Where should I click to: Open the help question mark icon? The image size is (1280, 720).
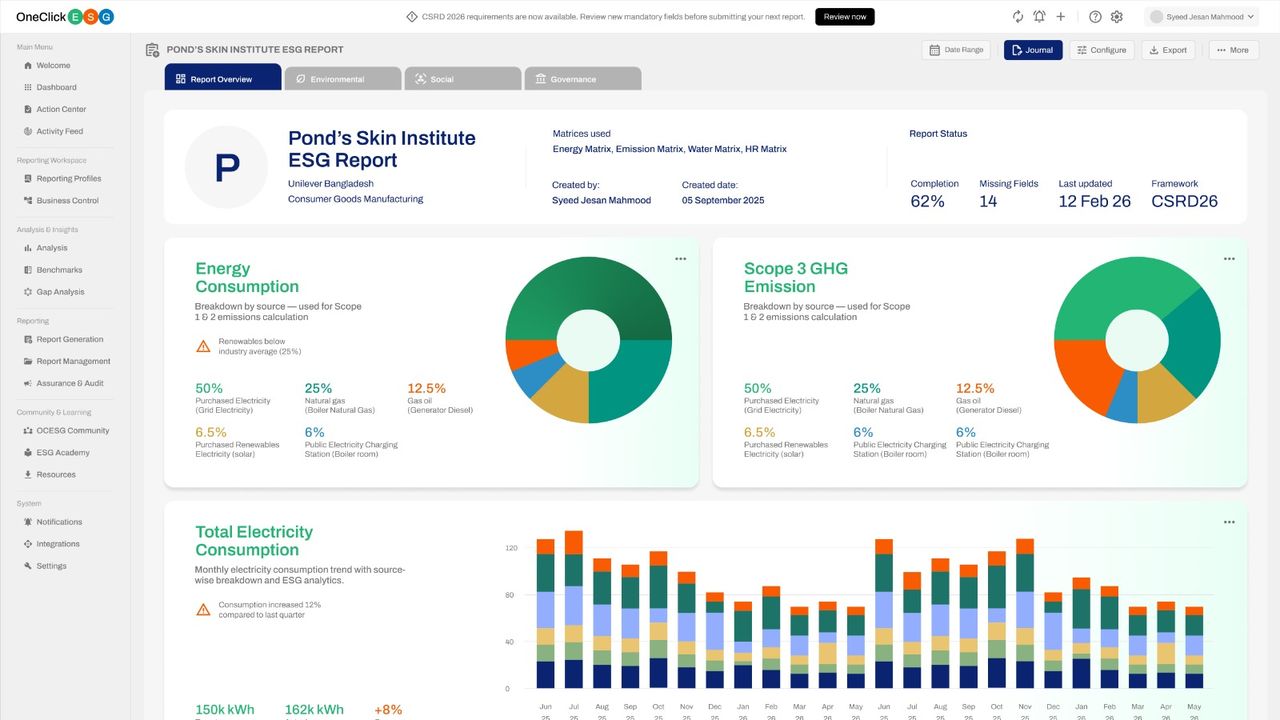point(1095,17)
